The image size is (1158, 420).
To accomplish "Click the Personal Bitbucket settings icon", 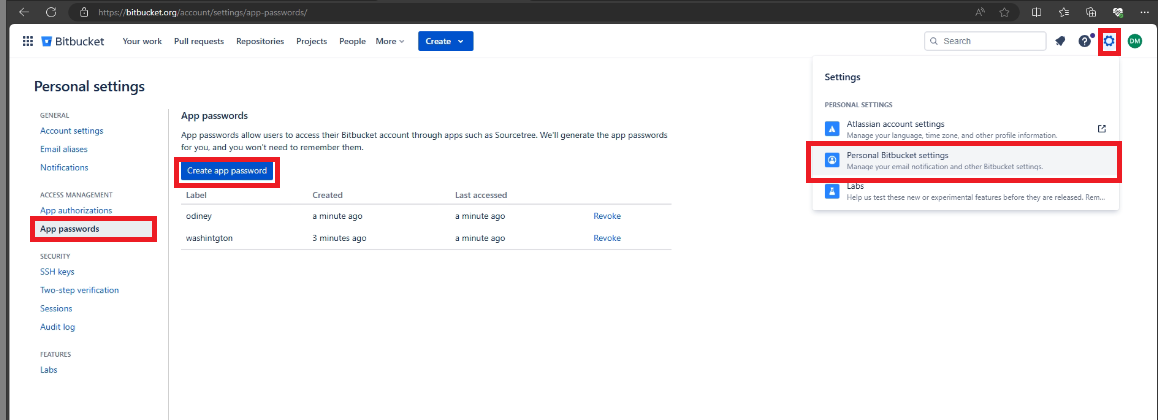I will 832,159.
